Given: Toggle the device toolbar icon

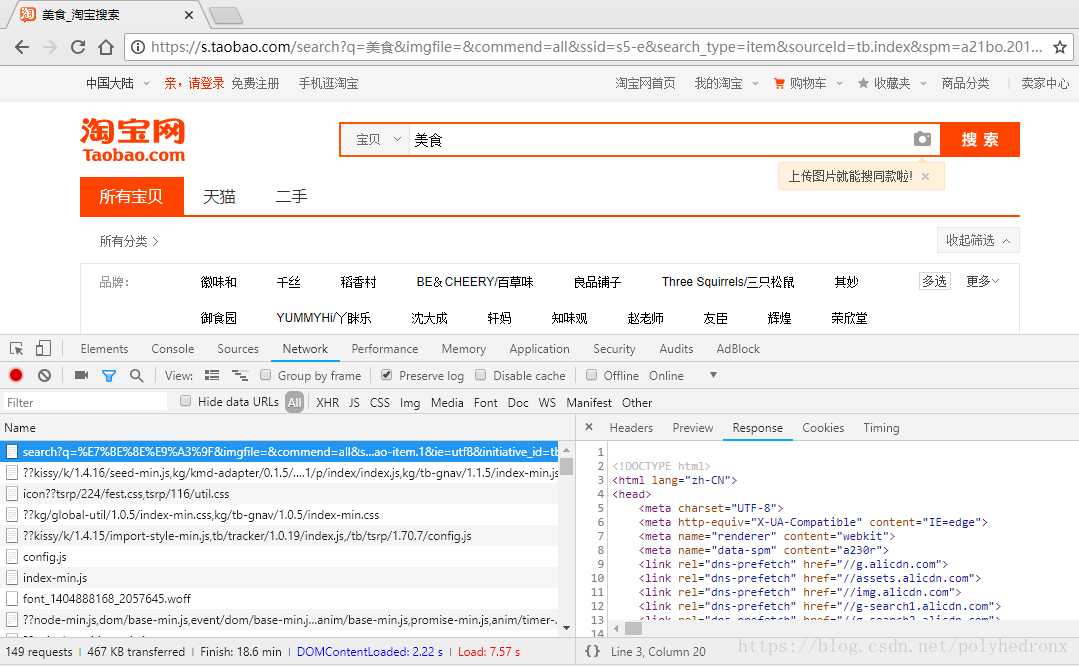Looking at the screenshot, I should [x=43, y=348].
